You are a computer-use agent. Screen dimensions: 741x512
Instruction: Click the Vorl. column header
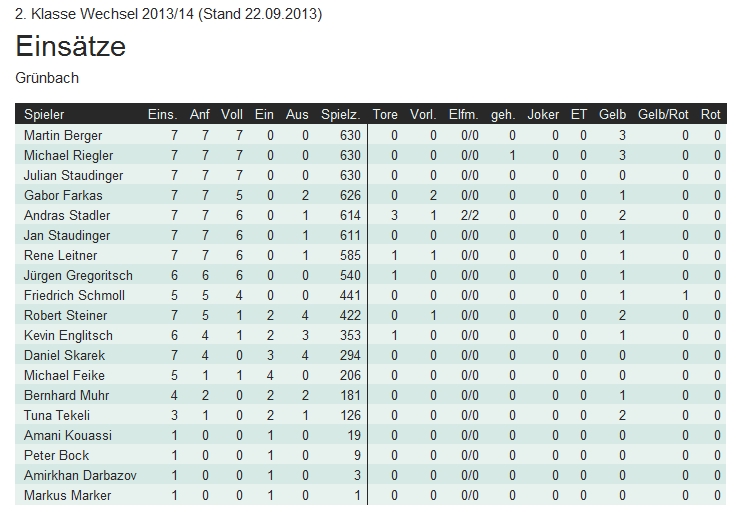[423, 115]
